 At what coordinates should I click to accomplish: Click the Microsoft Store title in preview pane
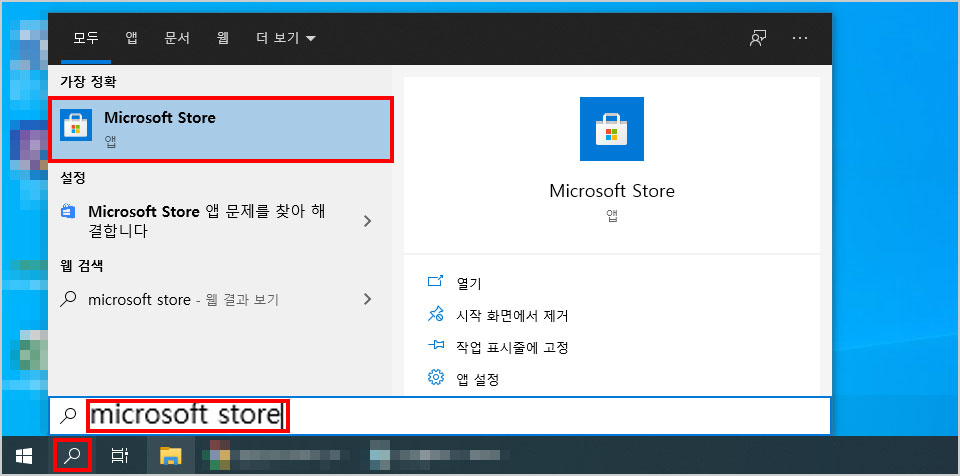[x=612, y=191]
